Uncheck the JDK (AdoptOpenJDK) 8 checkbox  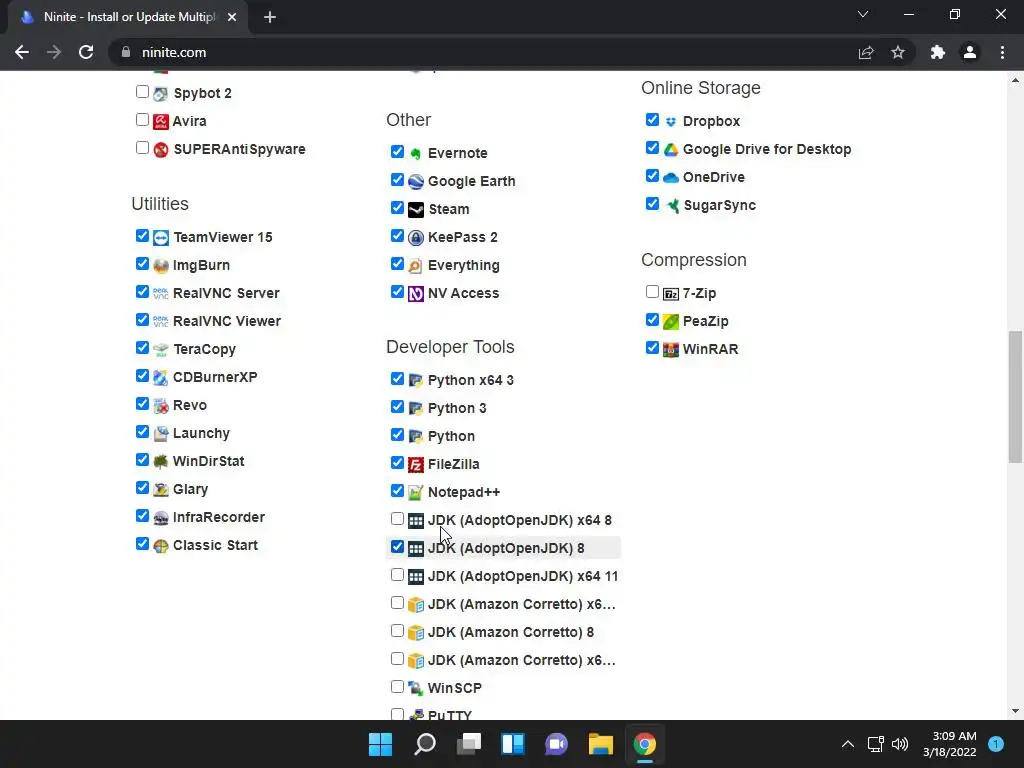click(x=397, y=547)
